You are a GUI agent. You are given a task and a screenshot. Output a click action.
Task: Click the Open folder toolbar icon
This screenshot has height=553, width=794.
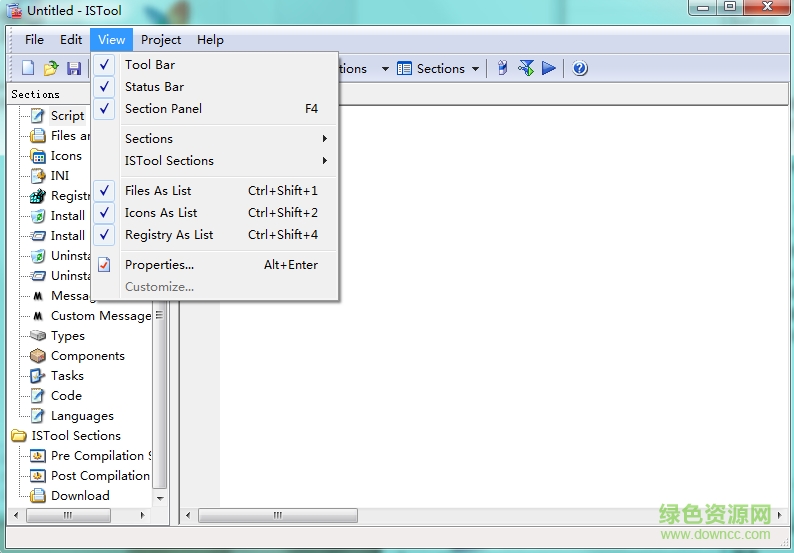click(x=51, y=68)
